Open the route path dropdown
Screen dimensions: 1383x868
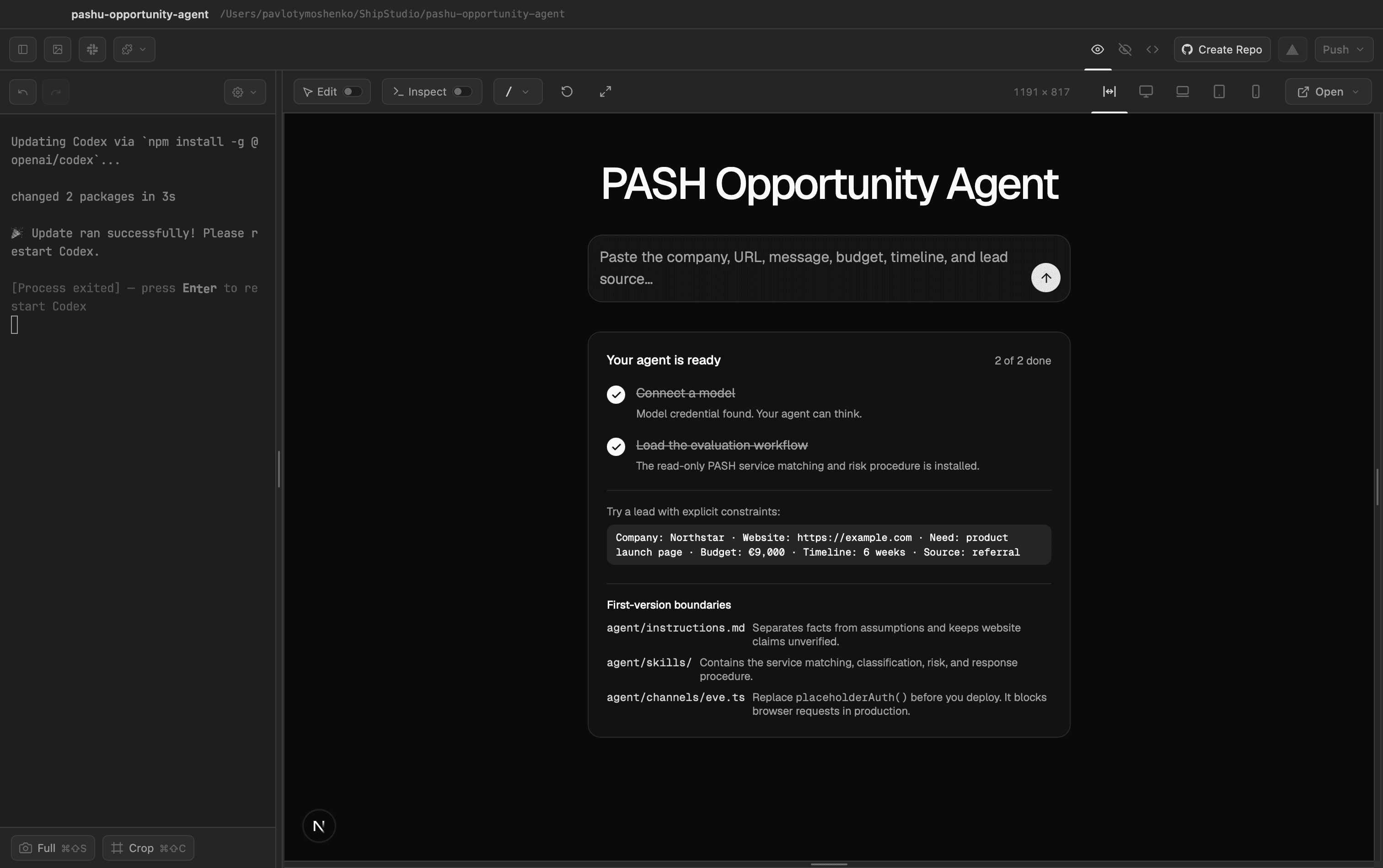pos(518,92)
